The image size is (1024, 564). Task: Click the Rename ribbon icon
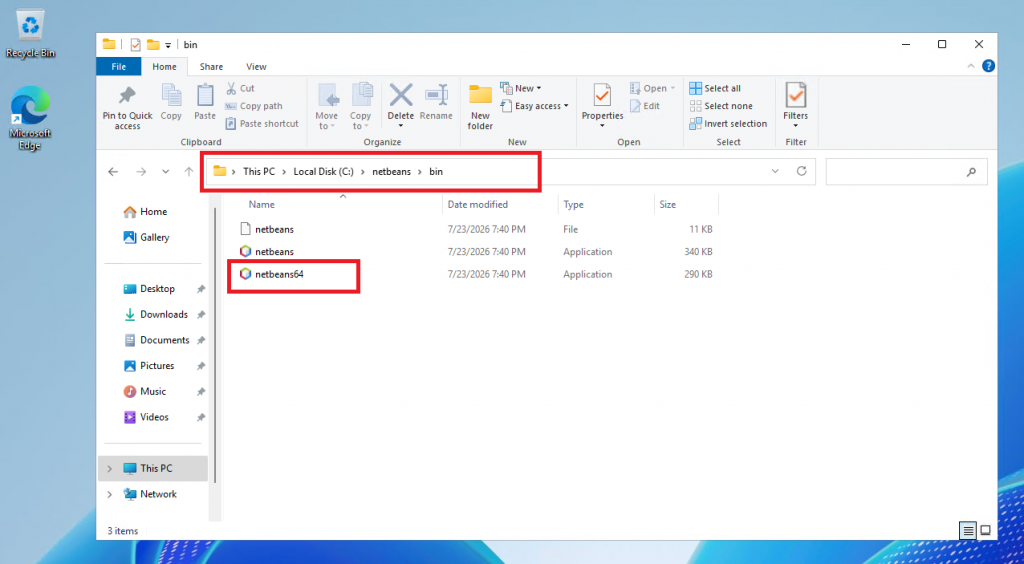pos(436,95)
